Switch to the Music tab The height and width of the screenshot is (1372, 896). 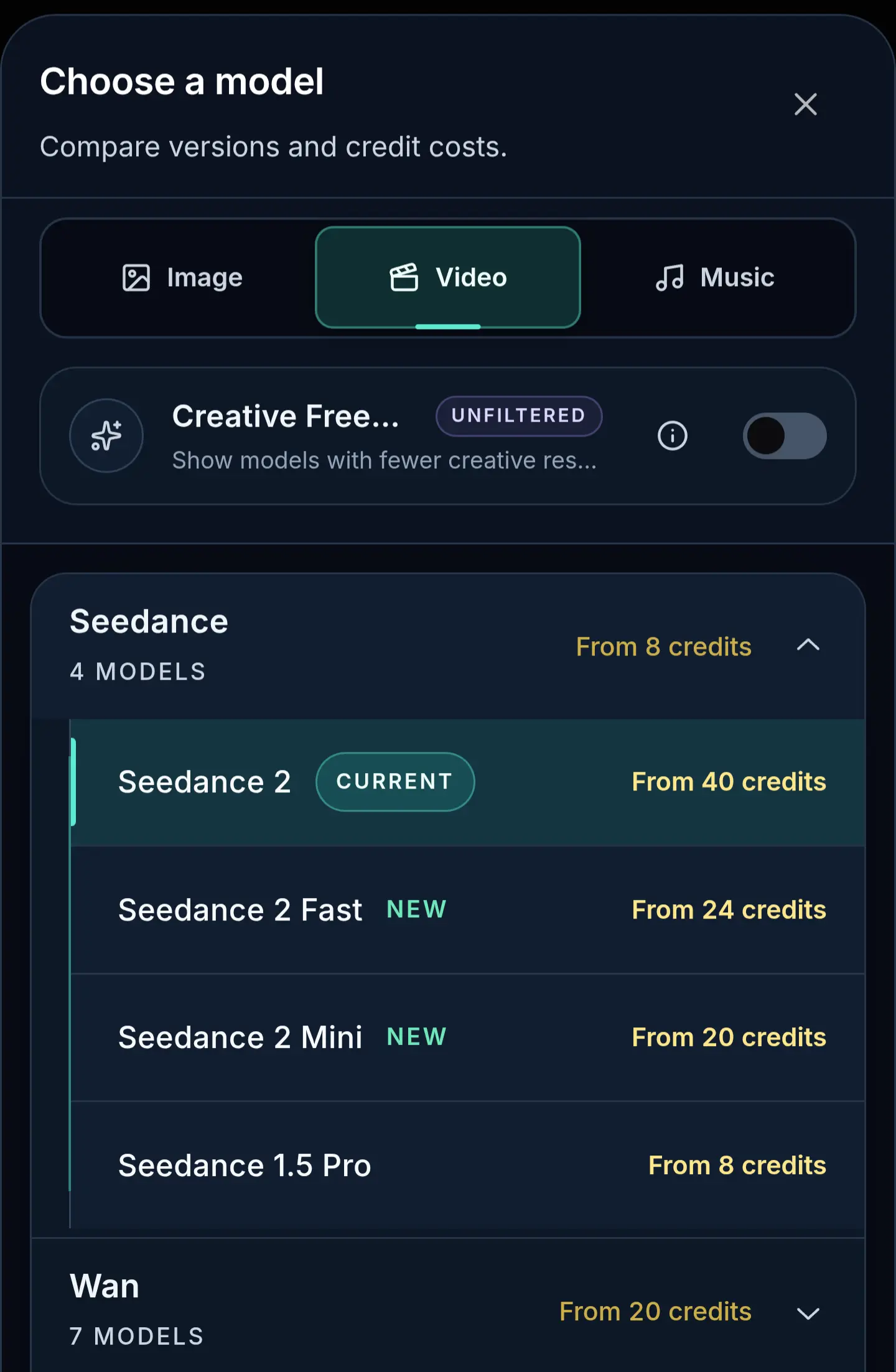tap(715, 277)
